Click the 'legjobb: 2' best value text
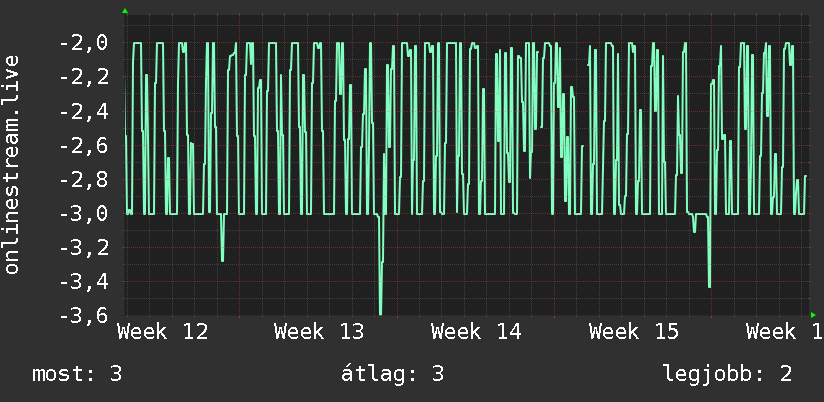The width and height of the screenshot is (824, 402). click(727, 374)
